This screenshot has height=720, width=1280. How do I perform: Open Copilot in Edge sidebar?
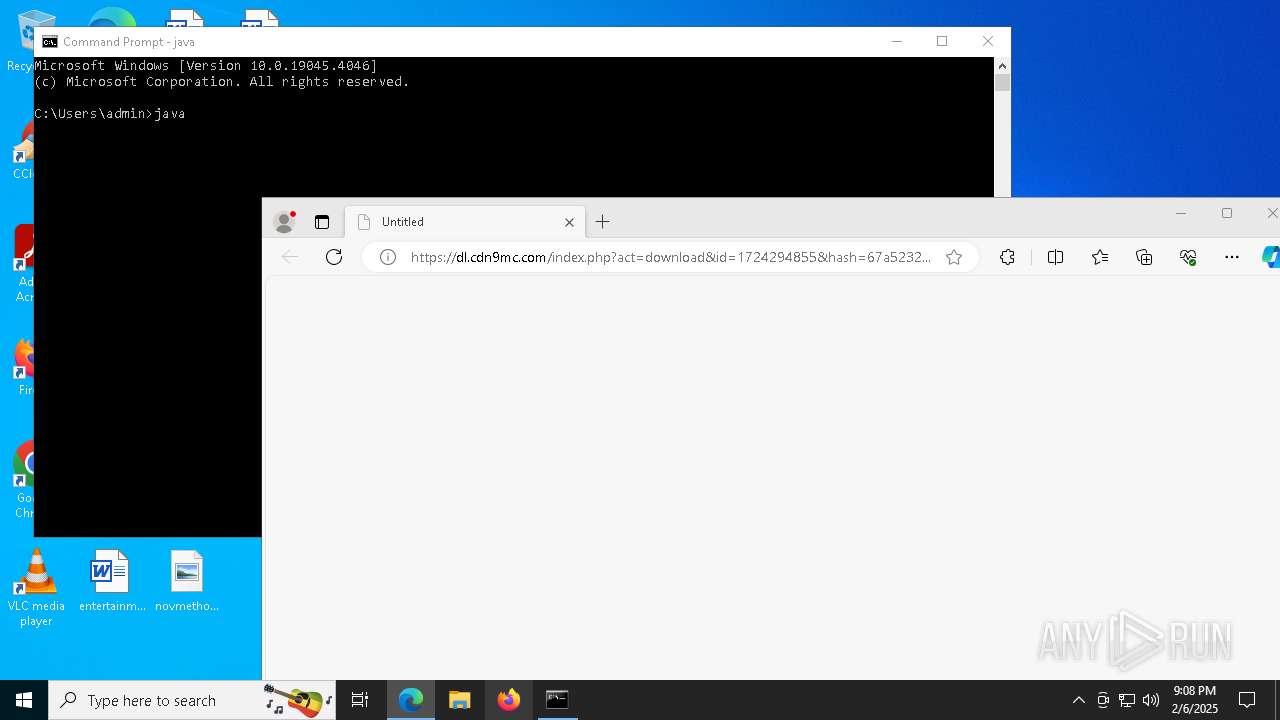point(1271,257)
